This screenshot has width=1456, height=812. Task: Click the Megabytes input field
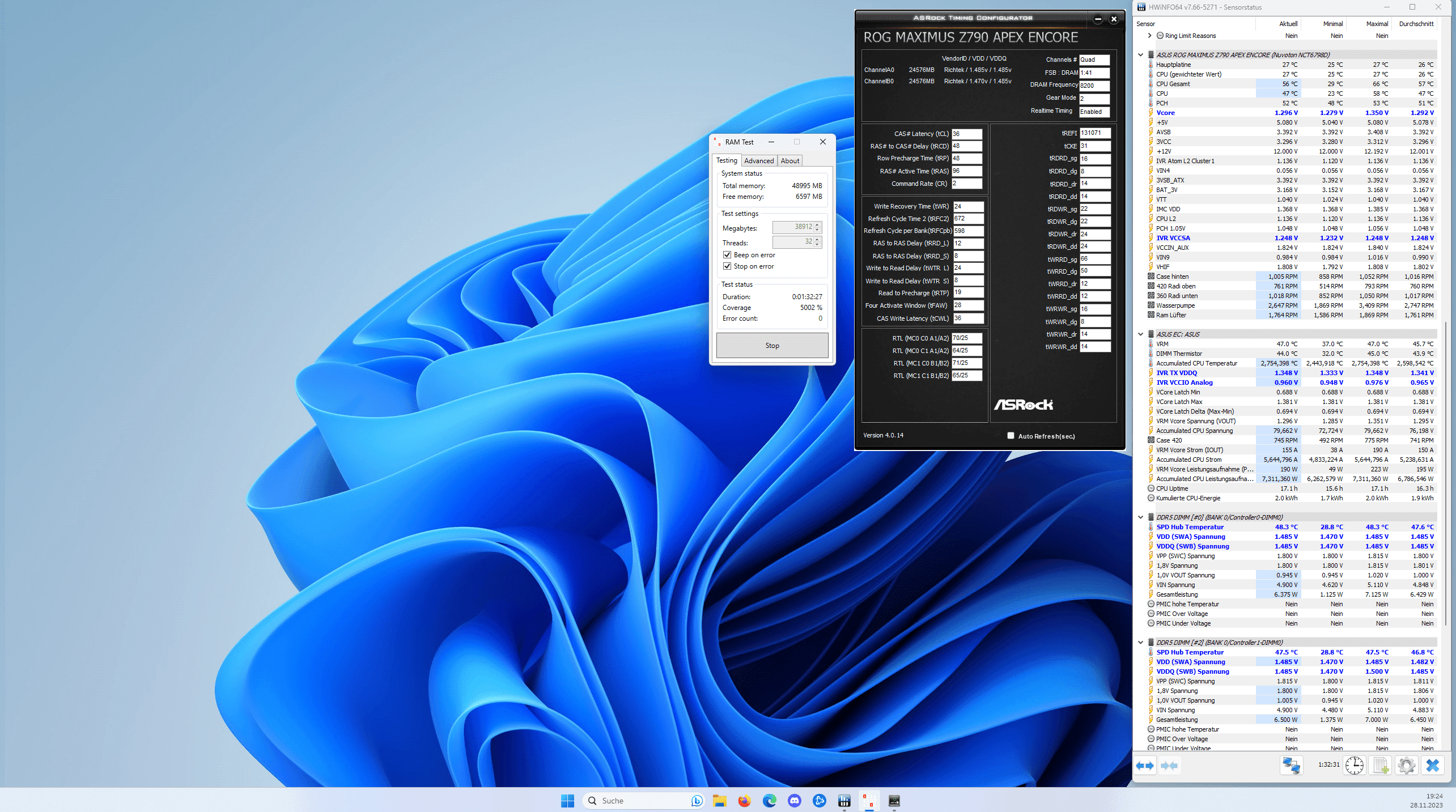point(793,227)
